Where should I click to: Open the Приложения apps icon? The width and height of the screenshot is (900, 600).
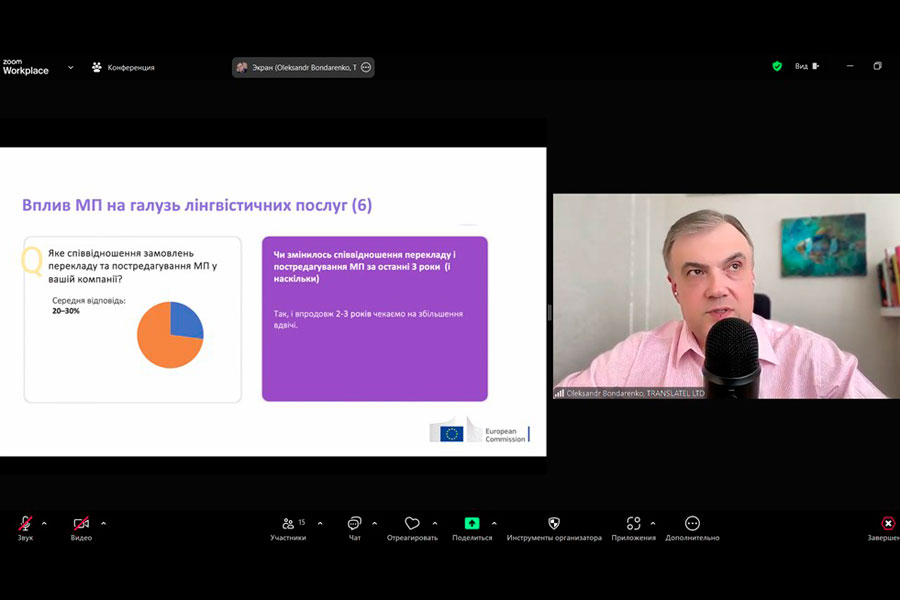(x=633, y=523)
